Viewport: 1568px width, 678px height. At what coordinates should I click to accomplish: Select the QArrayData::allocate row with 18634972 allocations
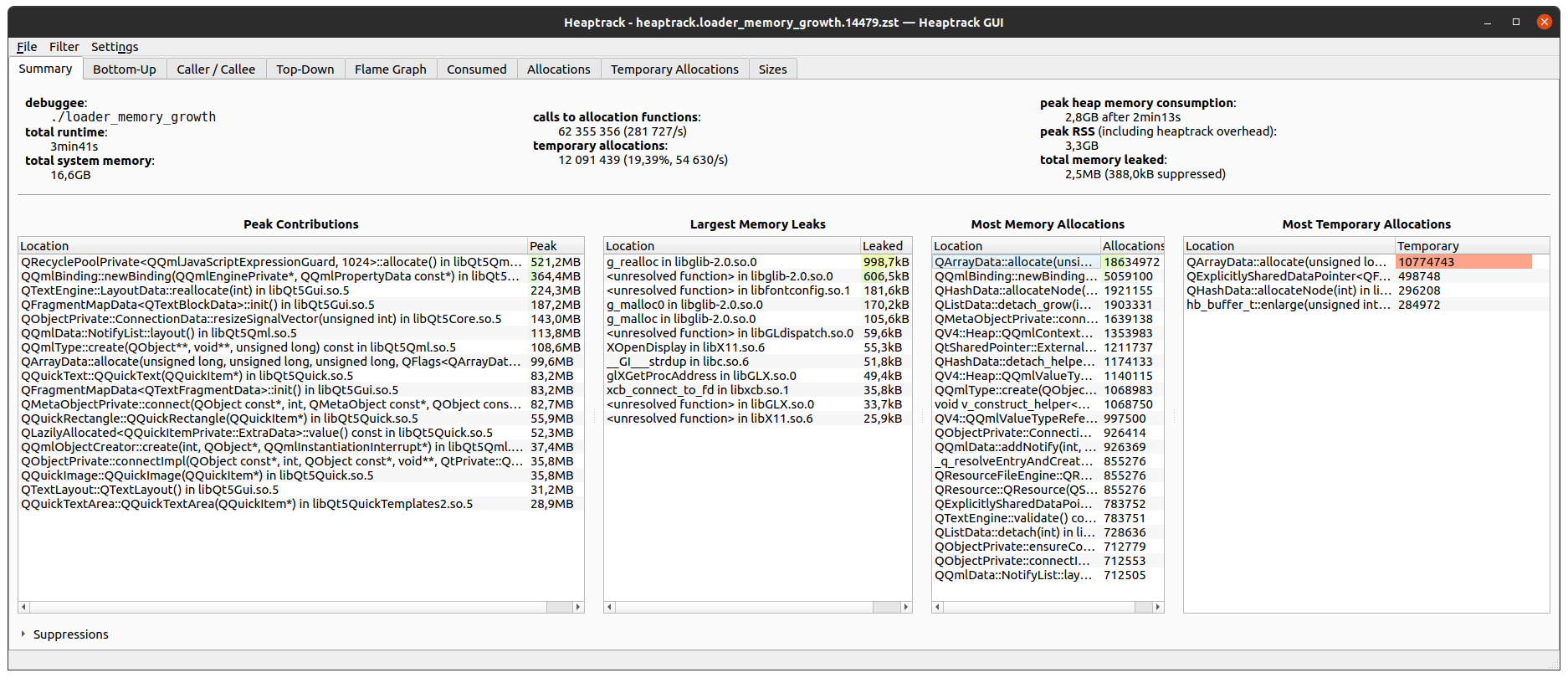[1048, 262]
